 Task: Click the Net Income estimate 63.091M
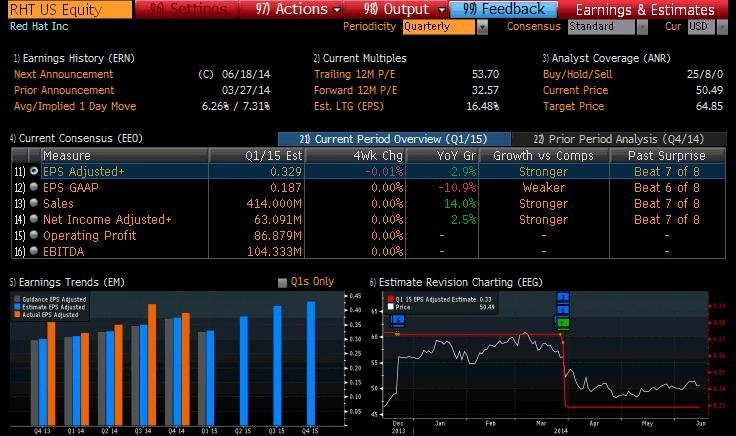pos(278,220)
